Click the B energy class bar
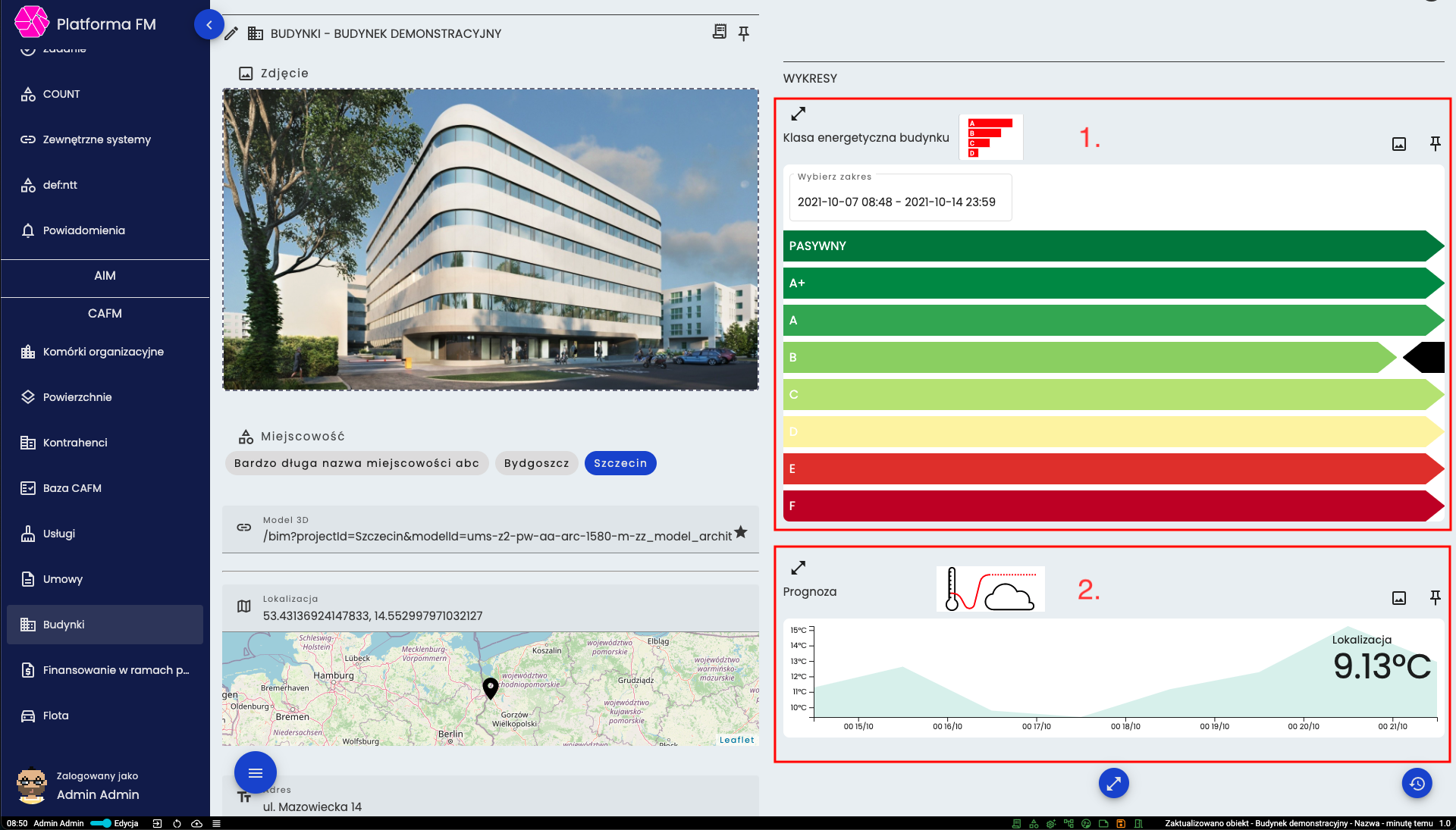The width and height of the screenshot is (1456, 830). [x=1090, y=358]
